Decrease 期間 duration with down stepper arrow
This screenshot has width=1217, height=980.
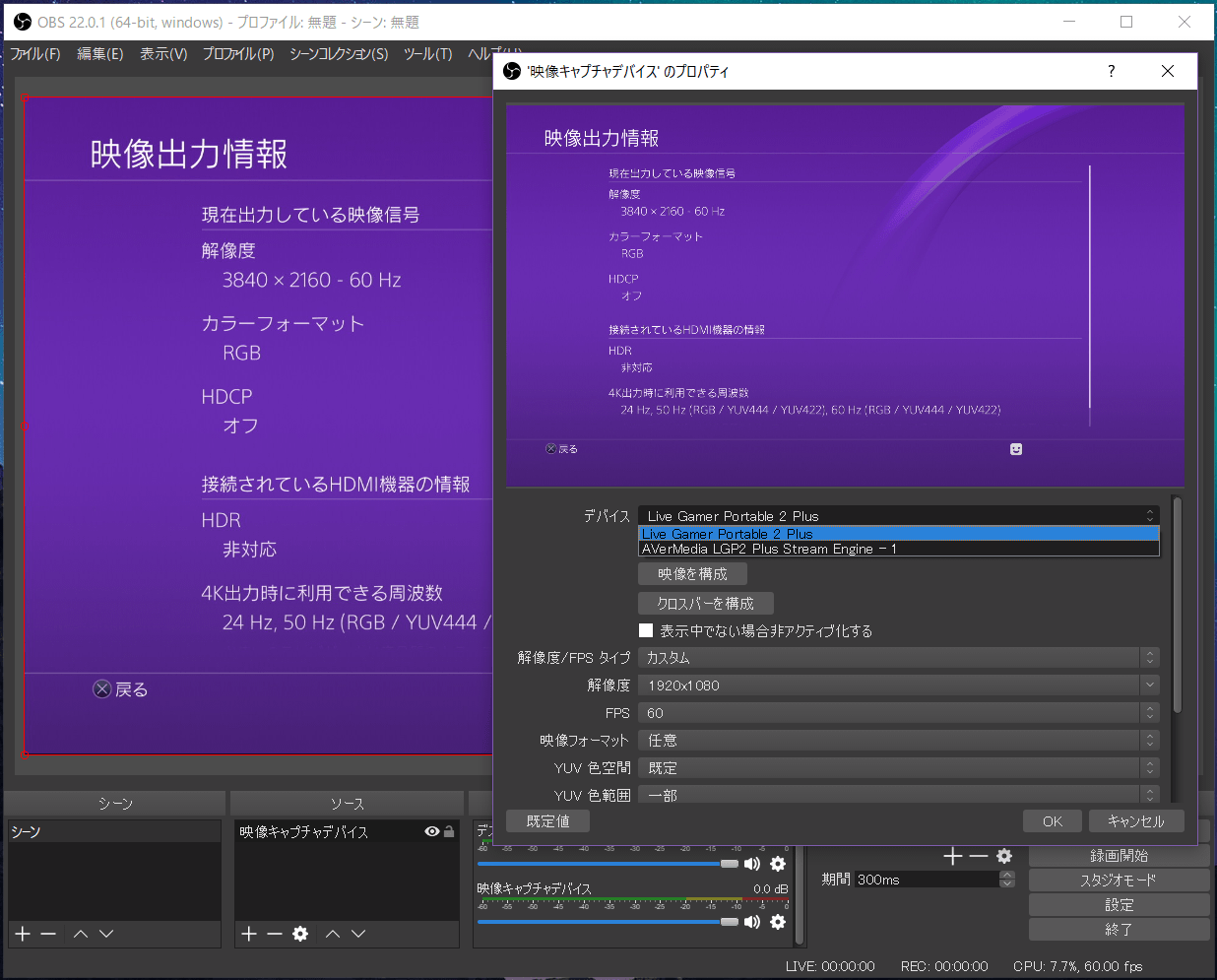1006,883
